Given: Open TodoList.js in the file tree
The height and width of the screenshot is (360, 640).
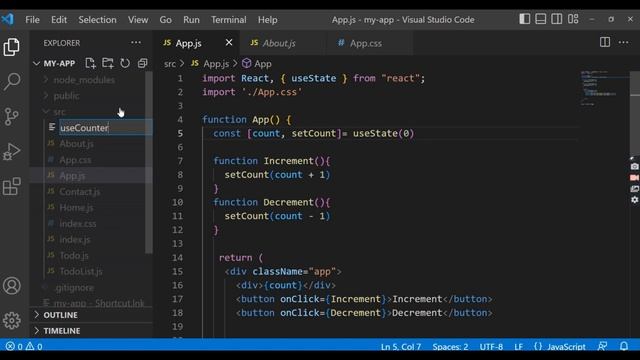Looking at the screenshot, I should tap(81, 271).
